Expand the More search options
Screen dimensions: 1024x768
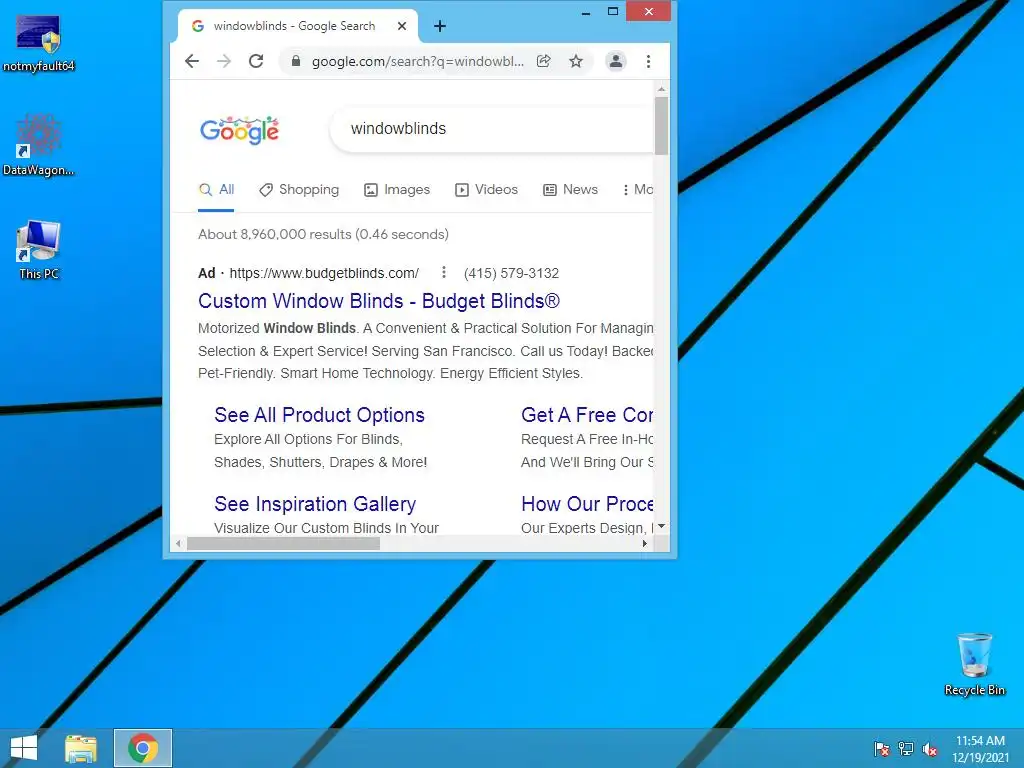(638, 190)
